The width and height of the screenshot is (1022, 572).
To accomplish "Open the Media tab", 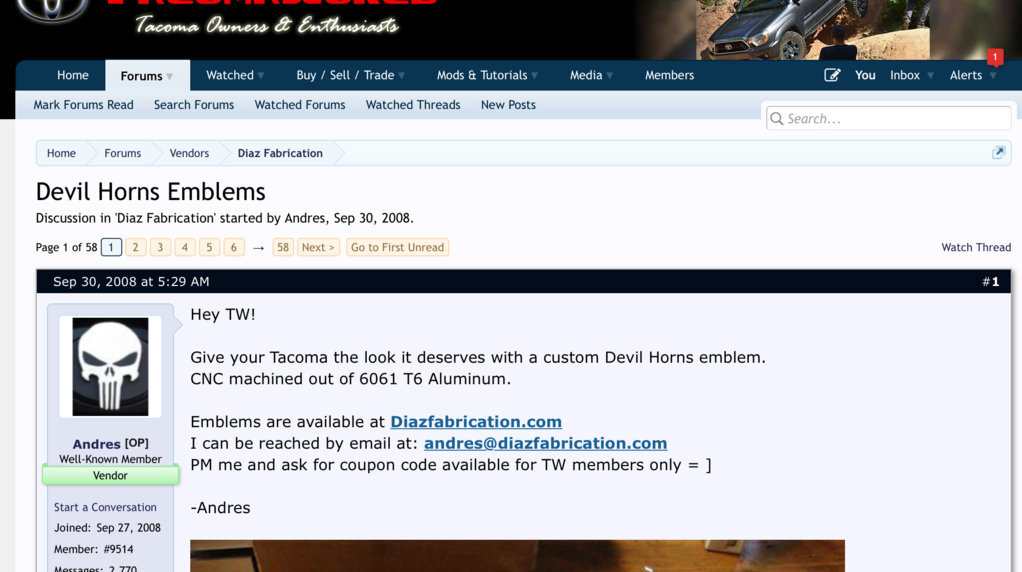I will click(x=586, y=75).
